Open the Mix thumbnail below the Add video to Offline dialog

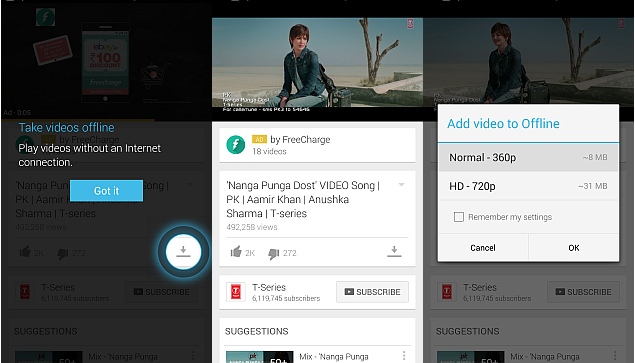pyautogui.click(x=471, y=357)
